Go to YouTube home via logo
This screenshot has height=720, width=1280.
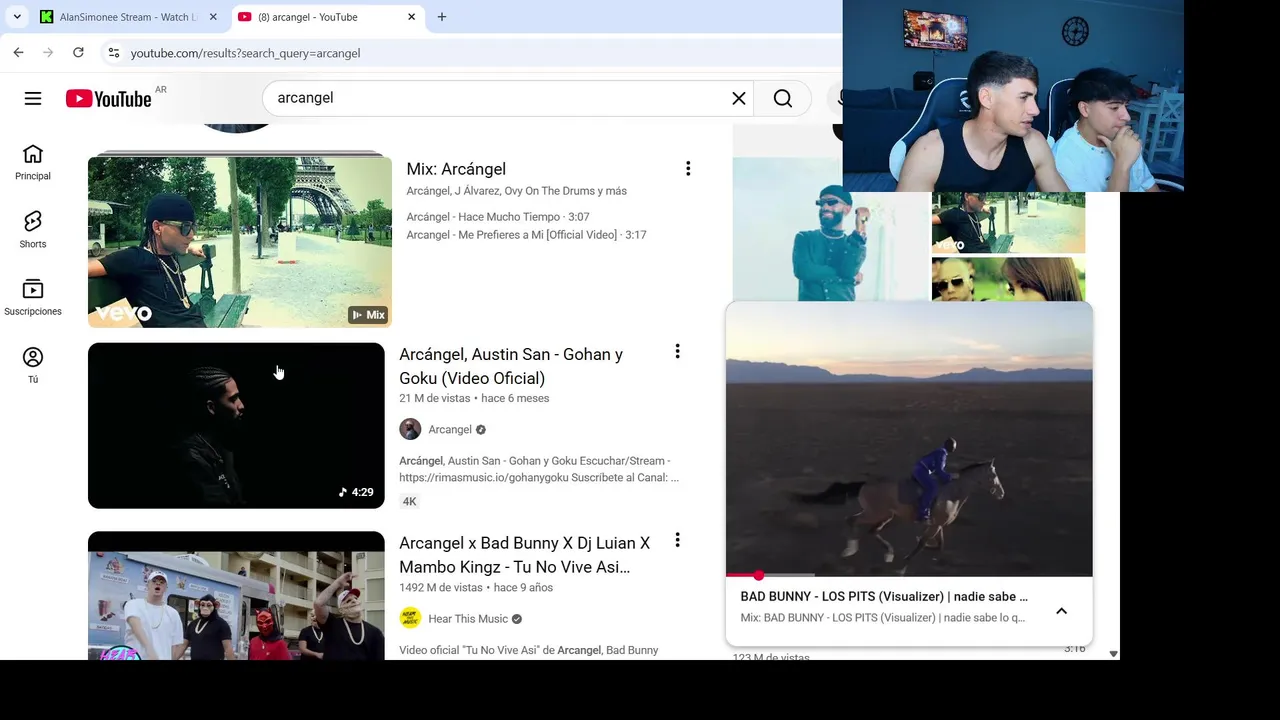coord(108,98)
